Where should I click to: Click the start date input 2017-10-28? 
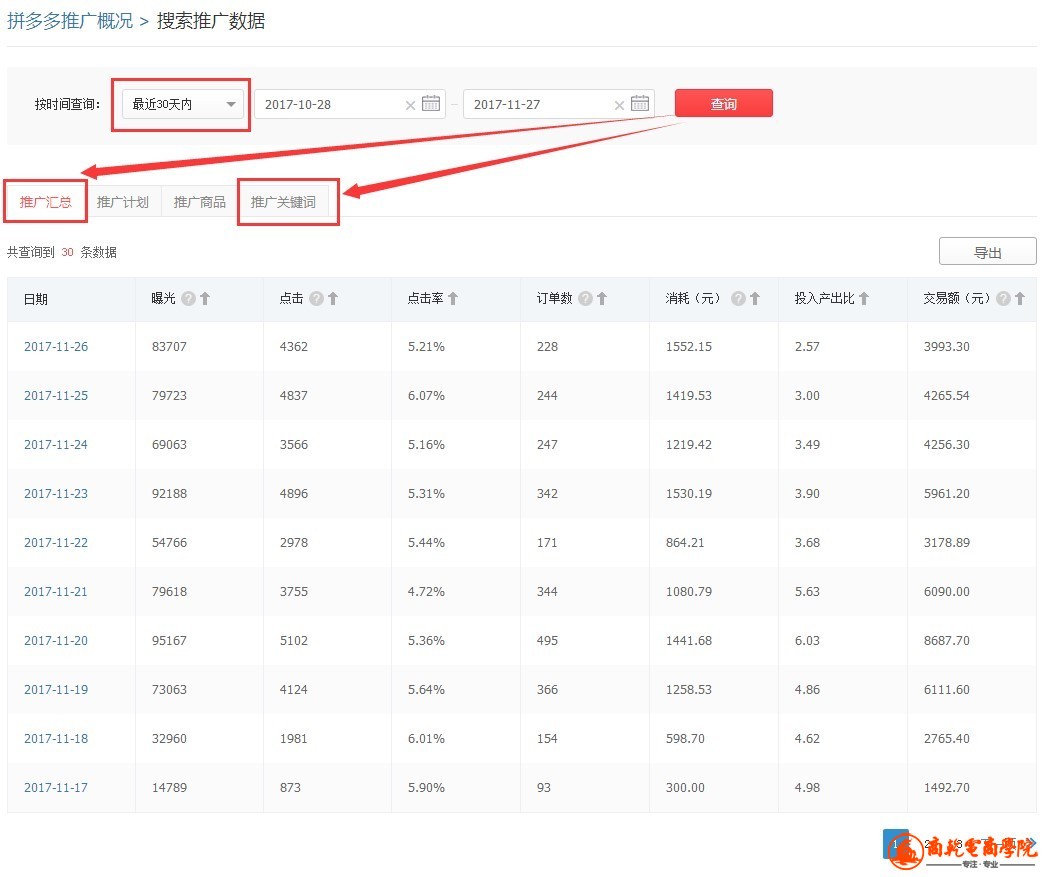(x=350, y=104)
